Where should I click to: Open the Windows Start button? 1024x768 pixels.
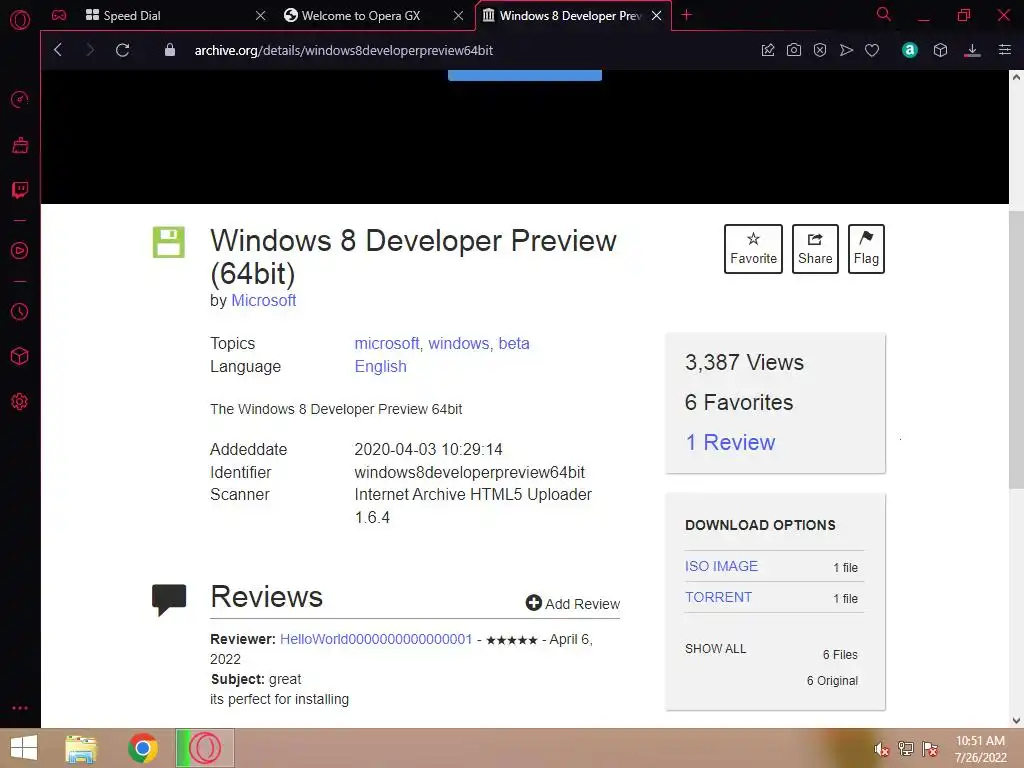click(24, 748)
